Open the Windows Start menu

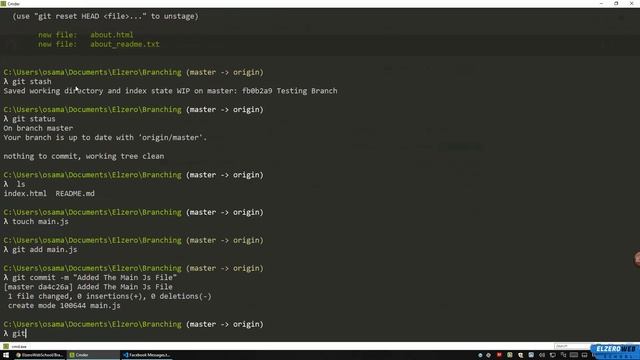click(6, 355)
